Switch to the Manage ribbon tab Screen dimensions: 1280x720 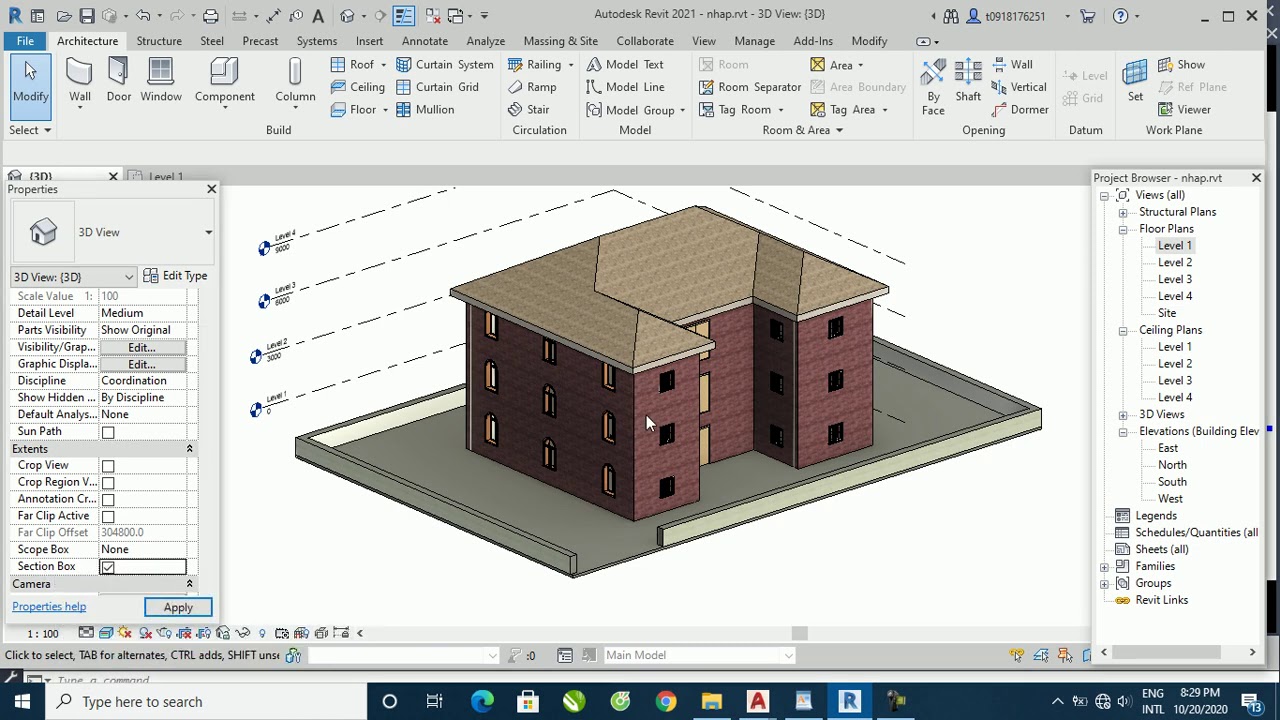(754, 41)
